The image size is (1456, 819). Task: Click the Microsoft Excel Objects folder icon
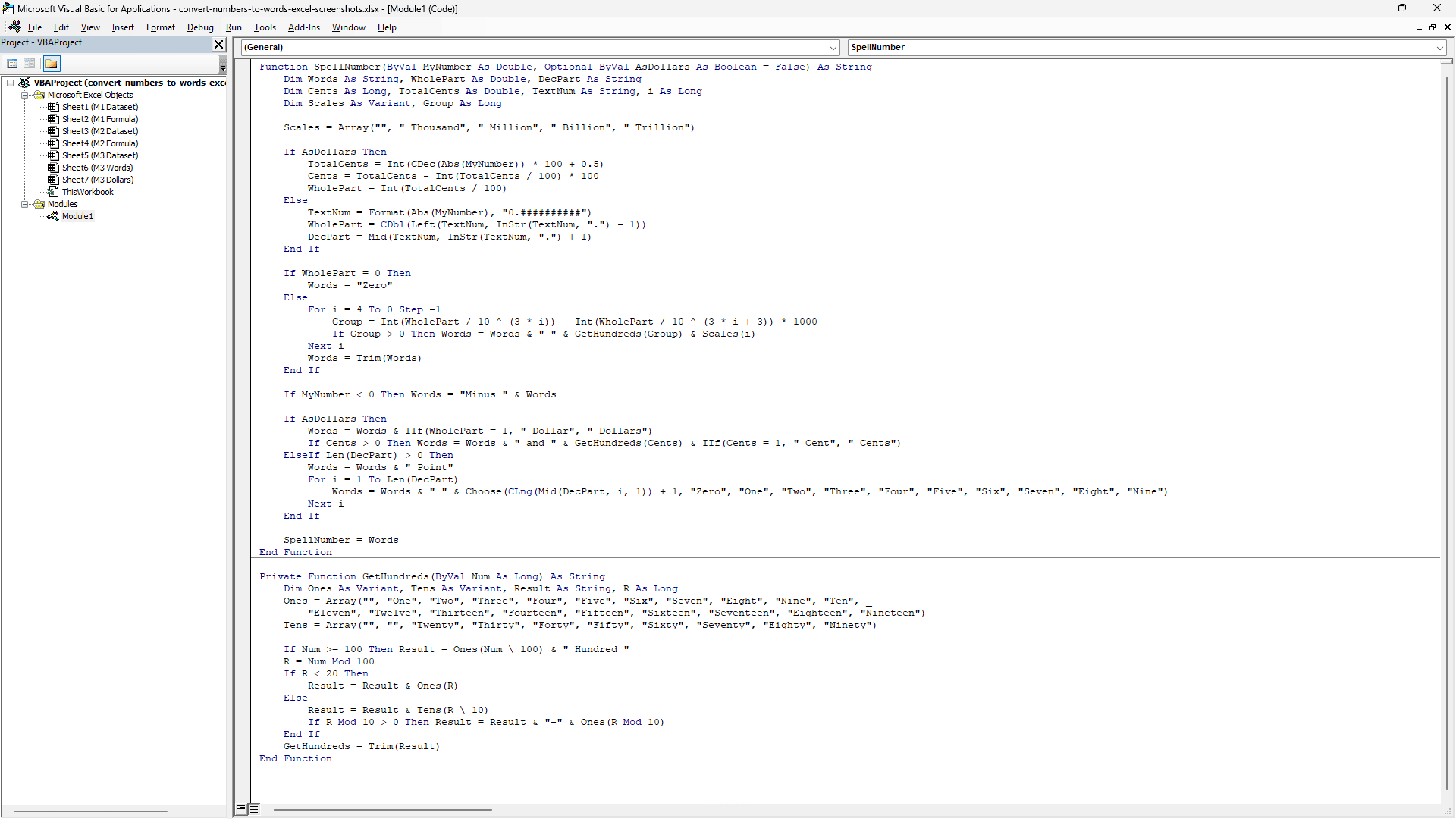click(39, 95)
